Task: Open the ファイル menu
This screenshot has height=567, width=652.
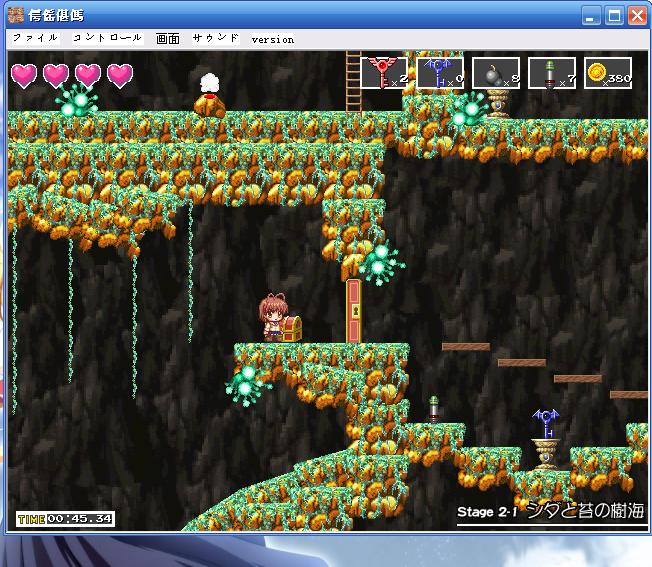Action: click(x=35, y=38)
